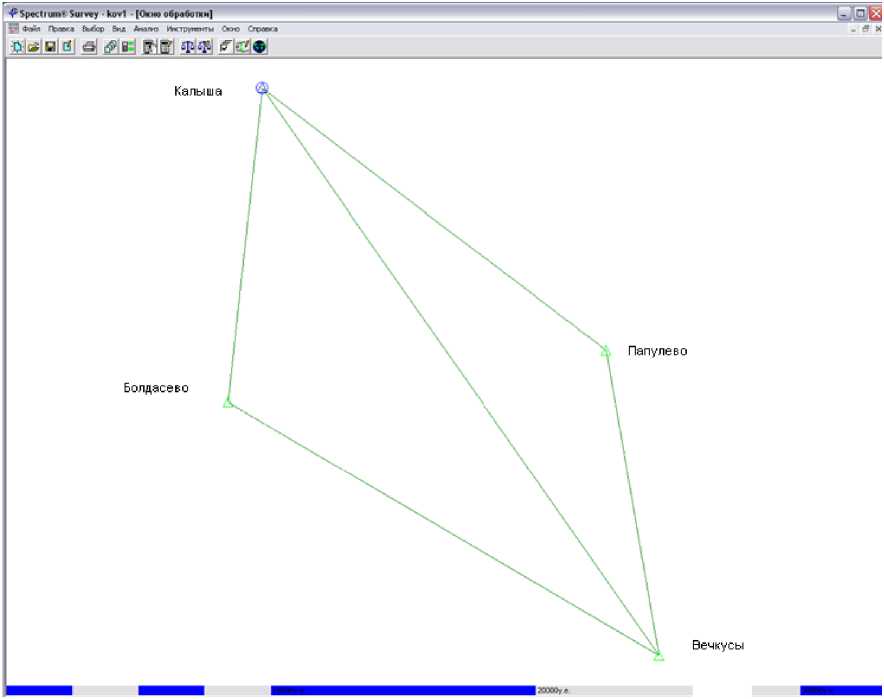
Task: Click the icon right of Save
Action: 67,47
